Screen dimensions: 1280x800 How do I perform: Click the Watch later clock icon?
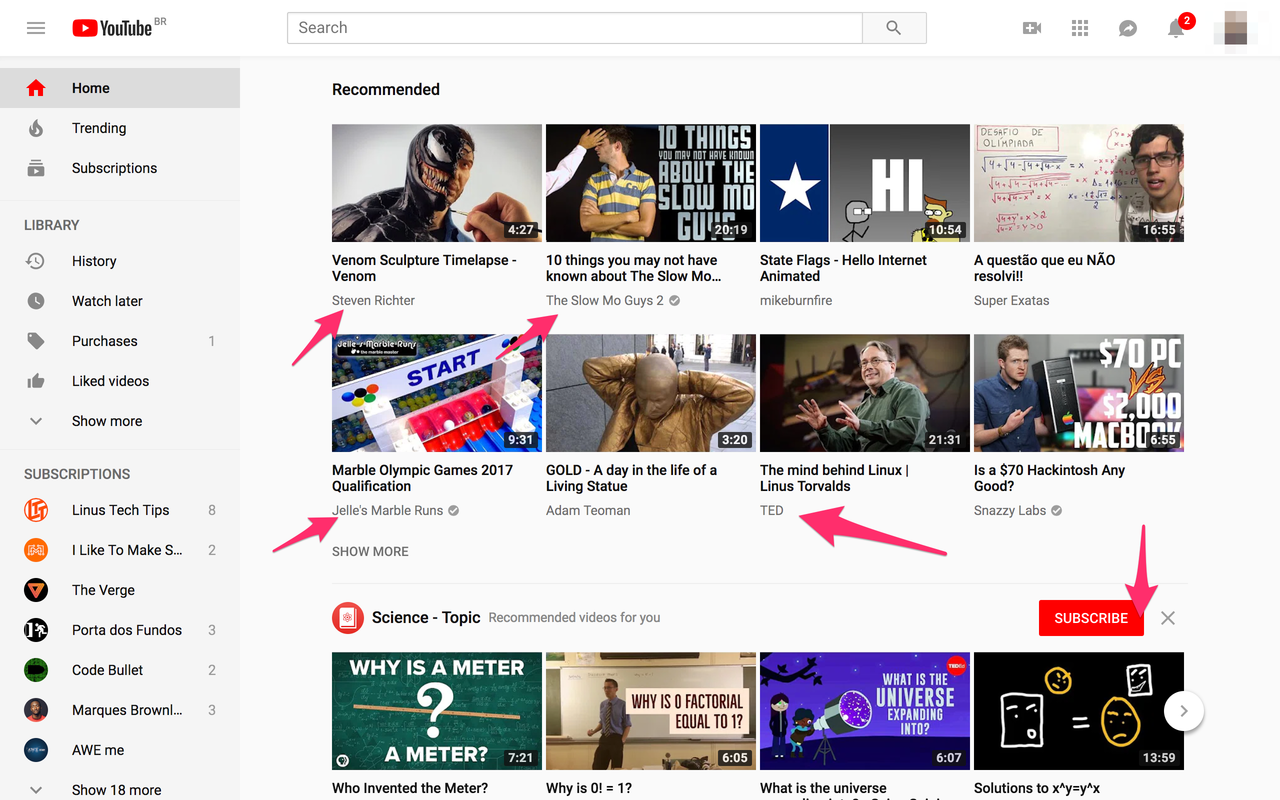pyautogui.click(x=36, y=301)
